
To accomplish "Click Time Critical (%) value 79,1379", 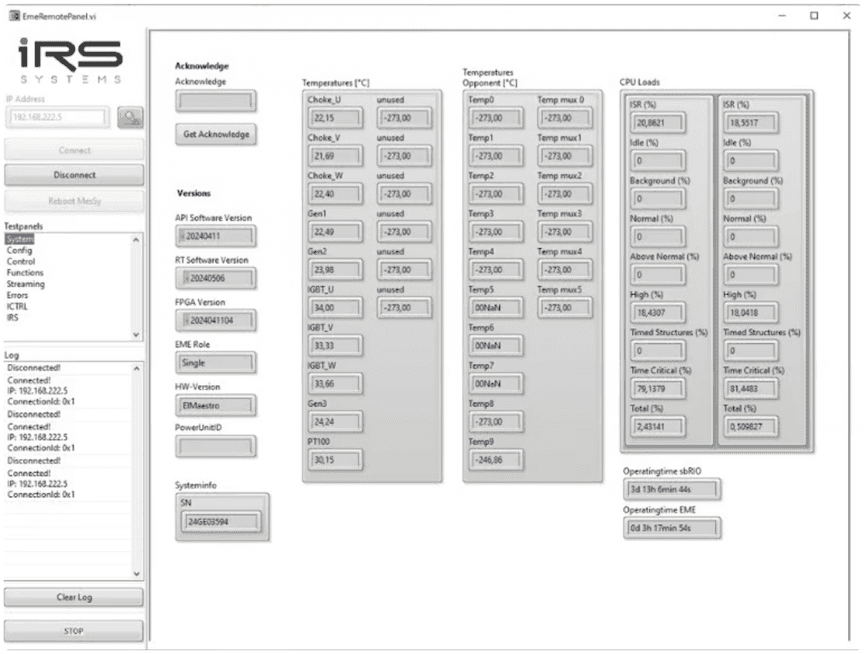I will (x=658, y=389).
